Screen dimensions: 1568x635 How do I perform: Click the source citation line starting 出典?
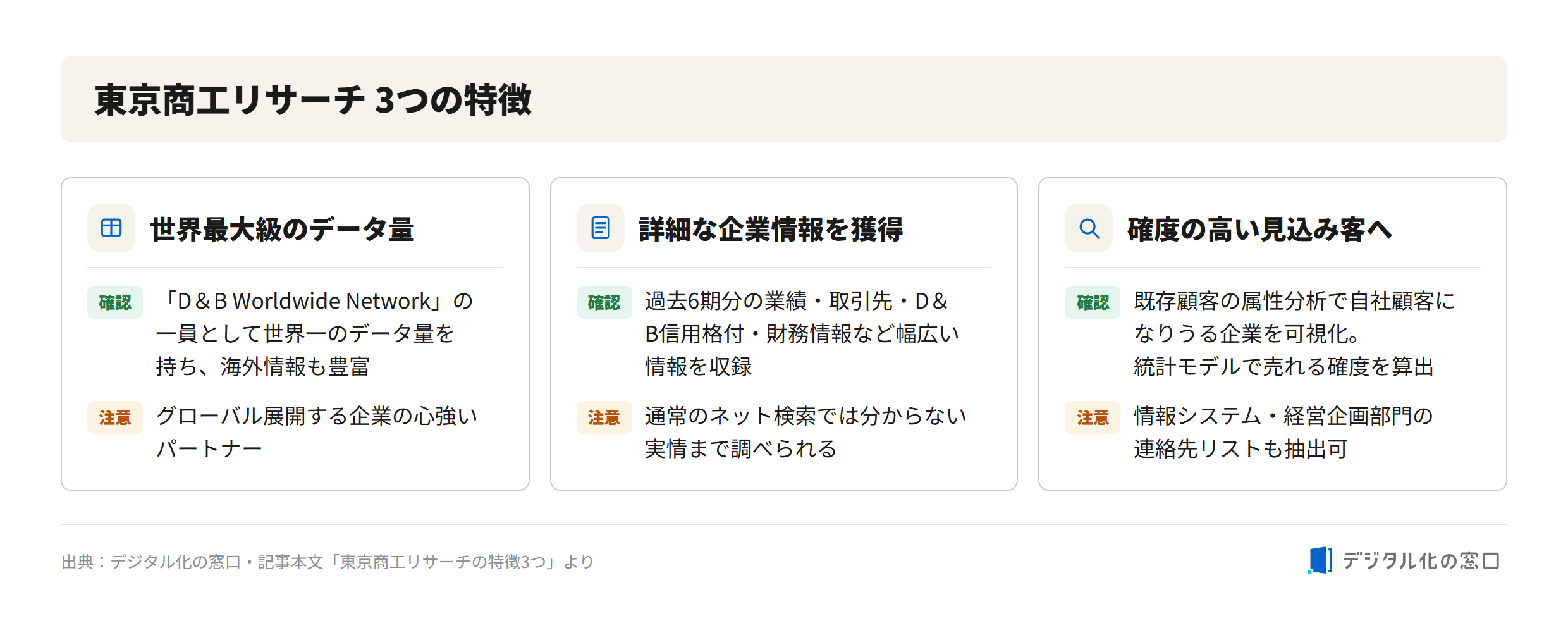coord(328,562)
